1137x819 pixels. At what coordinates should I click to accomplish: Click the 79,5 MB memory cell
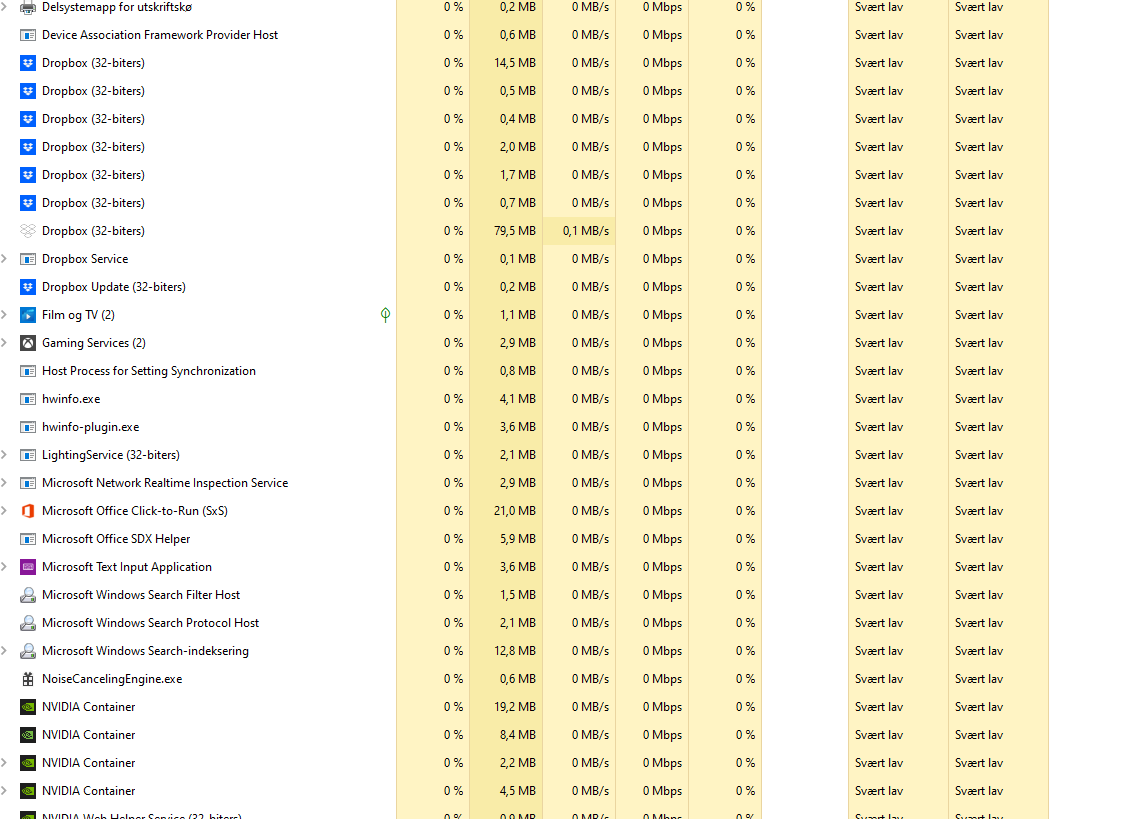[506, 231]
